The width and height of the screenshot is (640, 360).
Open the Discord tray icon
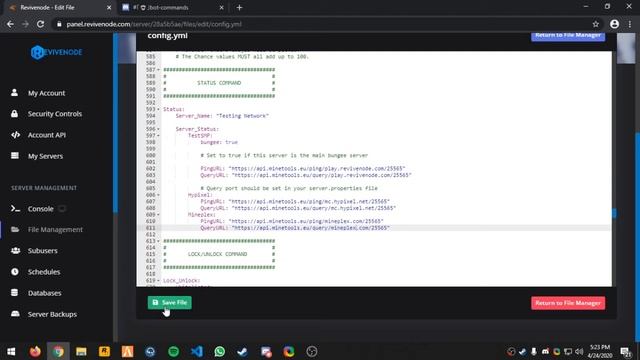point(545,351)
